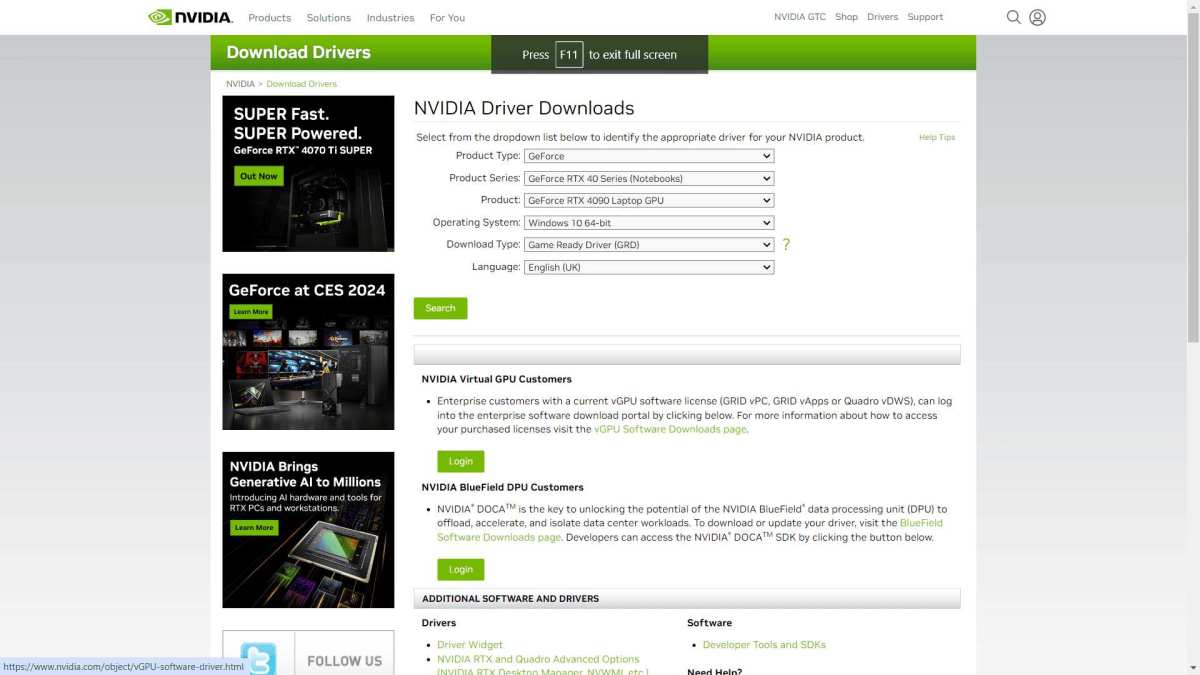Click Login under Virtual GPU Customers
1200x675 pixels.
click(x=460, y=461)
